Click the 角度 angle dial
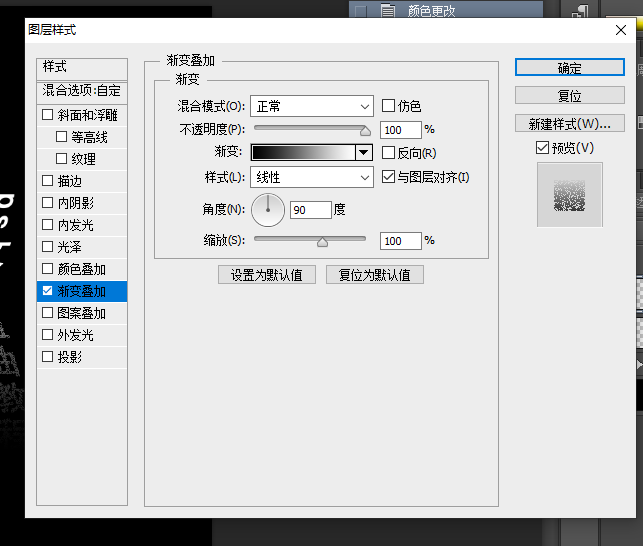Image resolution: width=643 pixels, height=546 pixels. point(268,210)
